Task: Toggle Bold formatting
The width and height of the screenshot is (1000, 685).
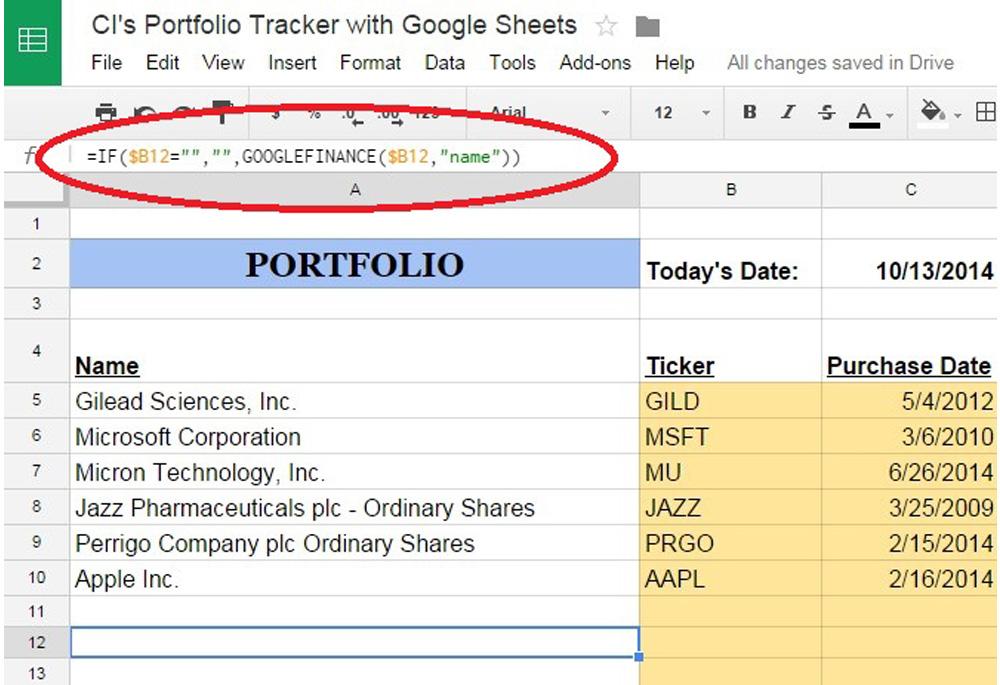Action: tap(750, 112)
